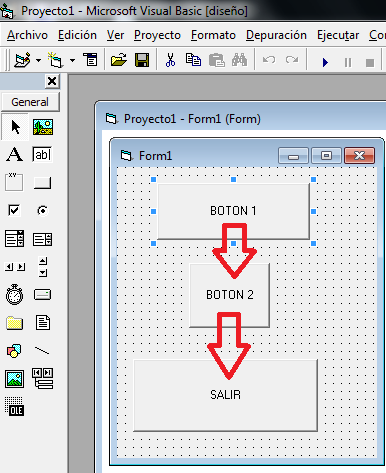Select the Data control tool

point(42,378)
